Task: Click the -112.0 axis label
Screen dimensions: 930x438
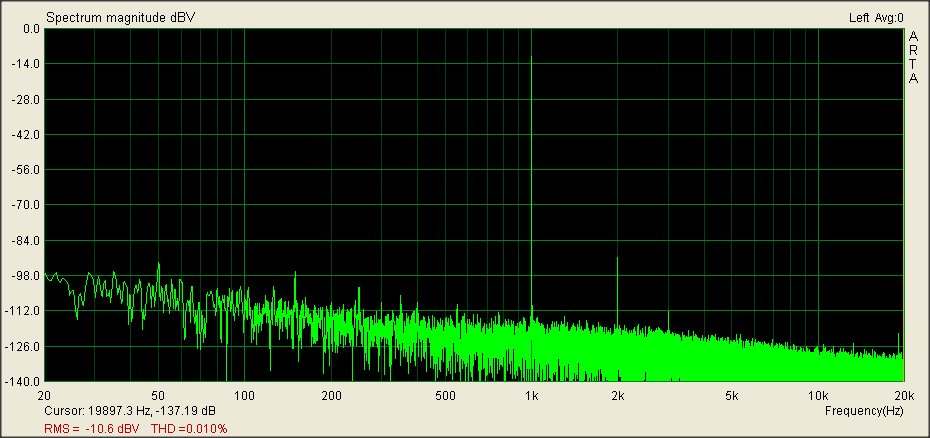Action: (x=24, y=311)
